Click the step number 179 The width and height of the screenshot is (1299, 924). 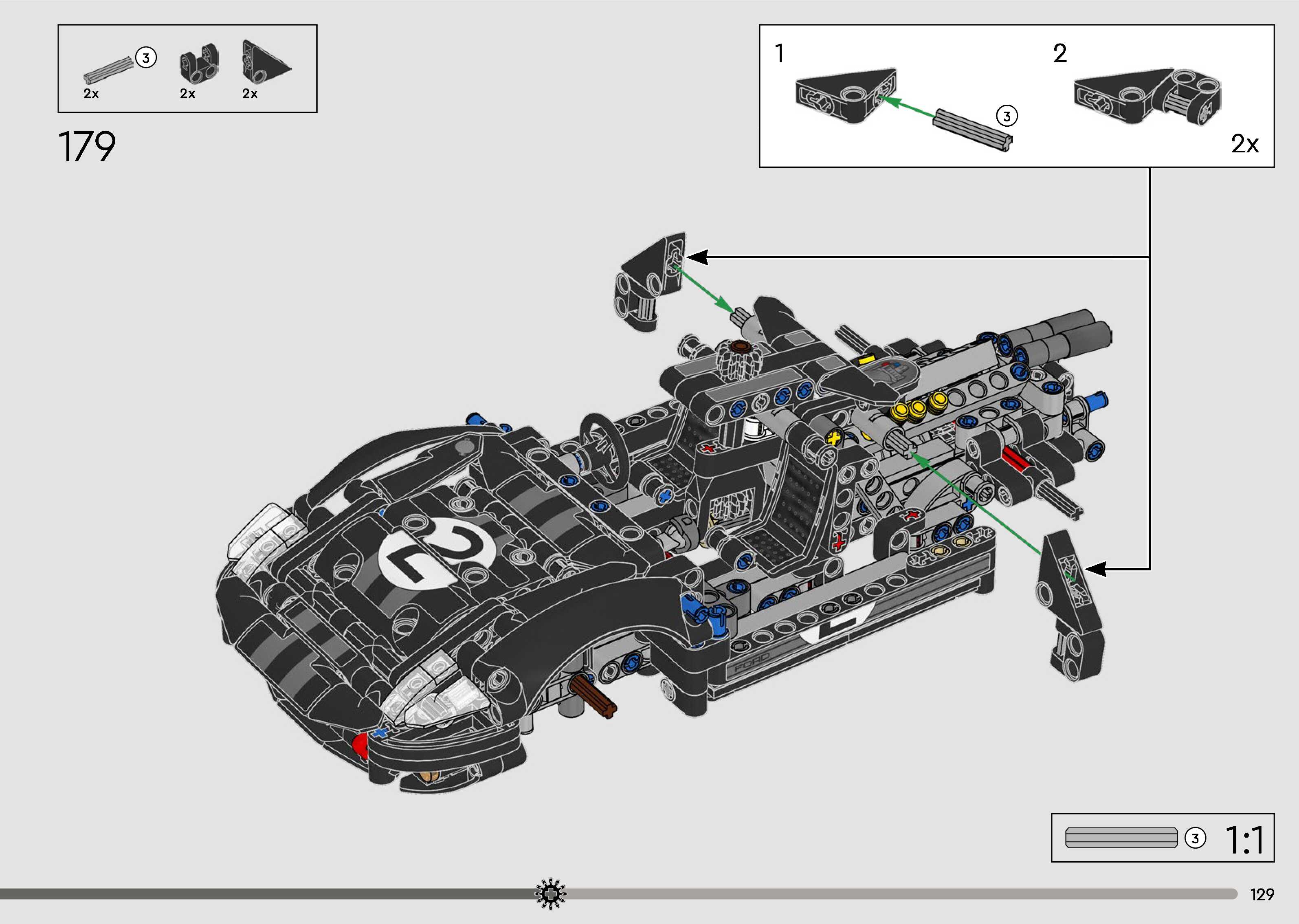point(87,147)
